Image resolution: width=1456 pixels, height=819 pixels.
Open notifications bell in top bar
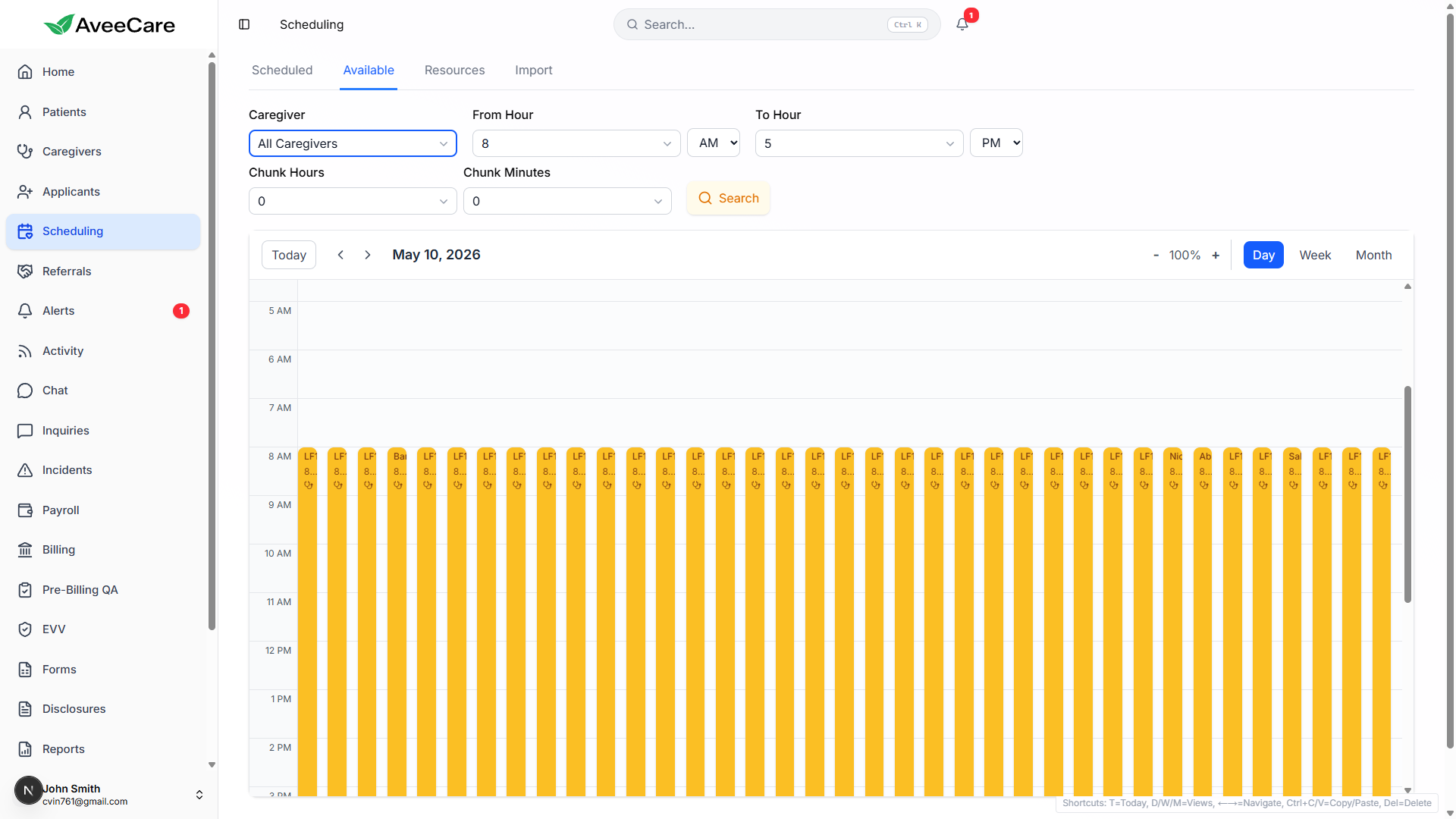point(962,24)
